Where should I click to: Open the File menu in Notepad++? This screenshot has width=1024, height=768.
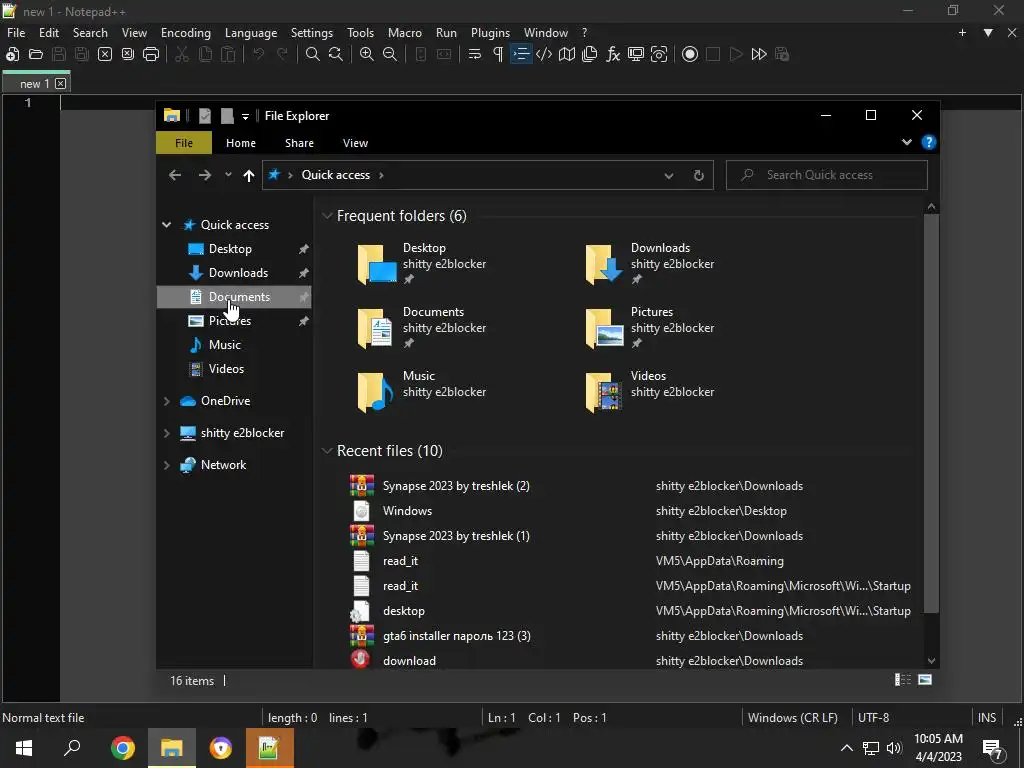16,33
